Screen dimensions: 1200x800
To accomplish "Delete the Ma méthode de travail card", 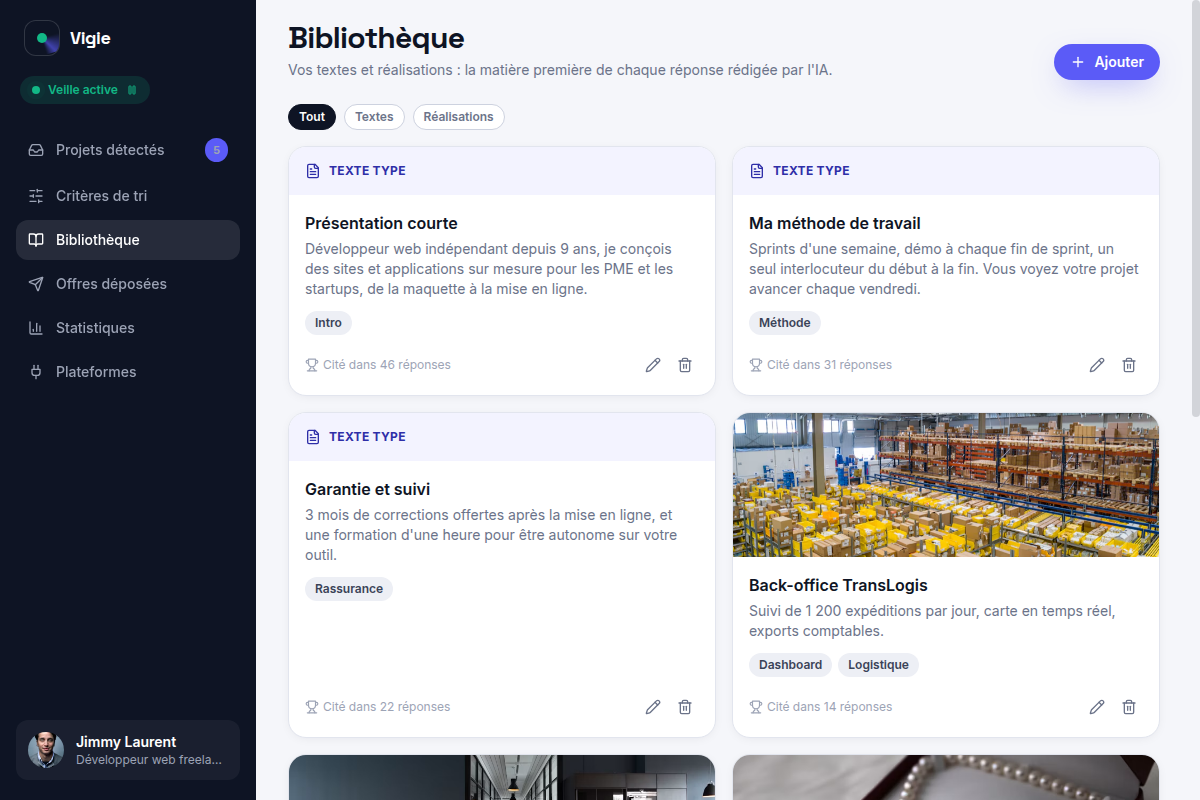I will (1129, 365).
